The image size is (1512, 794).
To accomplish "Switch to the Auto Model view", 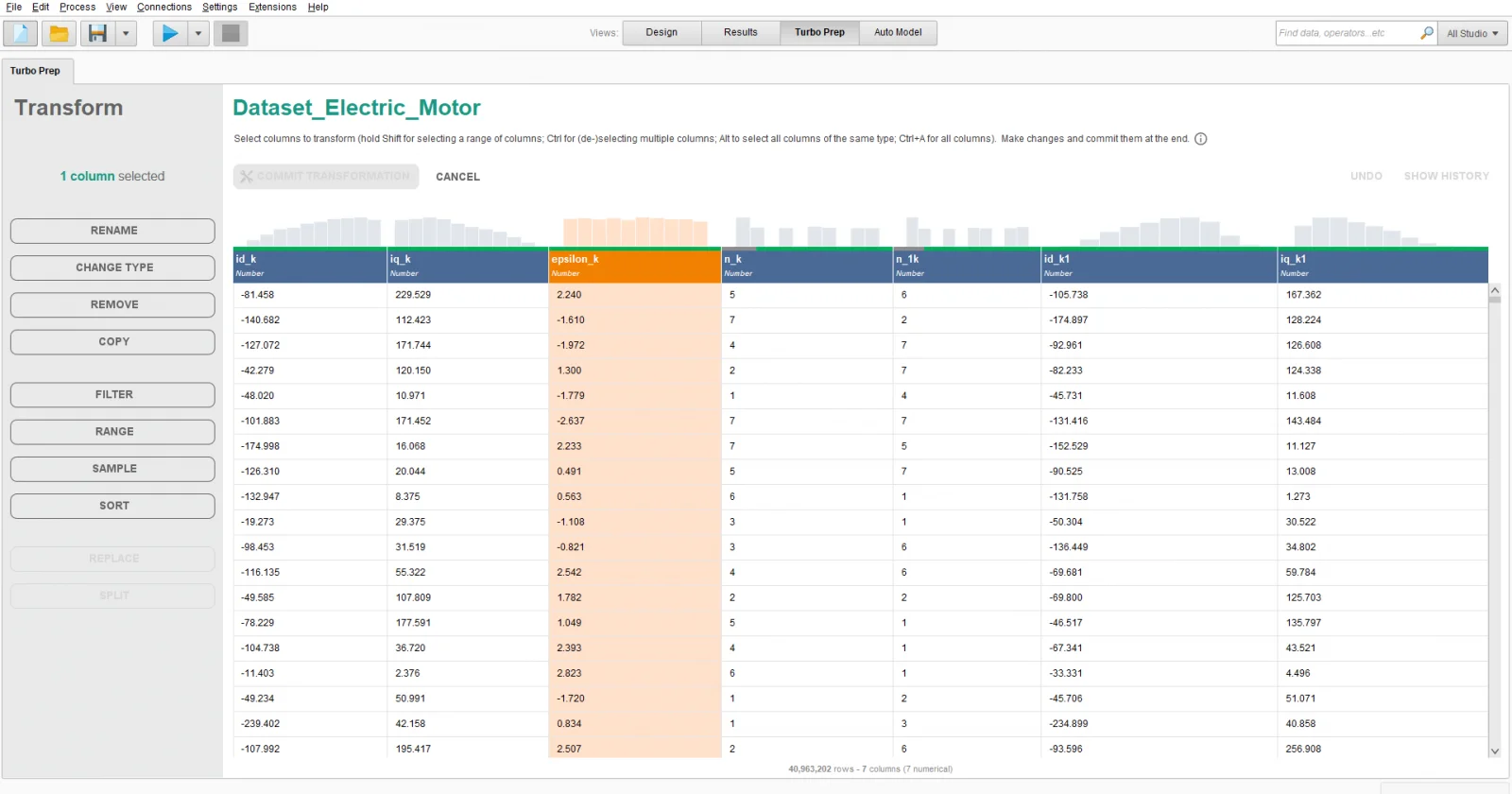I will [x=897, y=32].
